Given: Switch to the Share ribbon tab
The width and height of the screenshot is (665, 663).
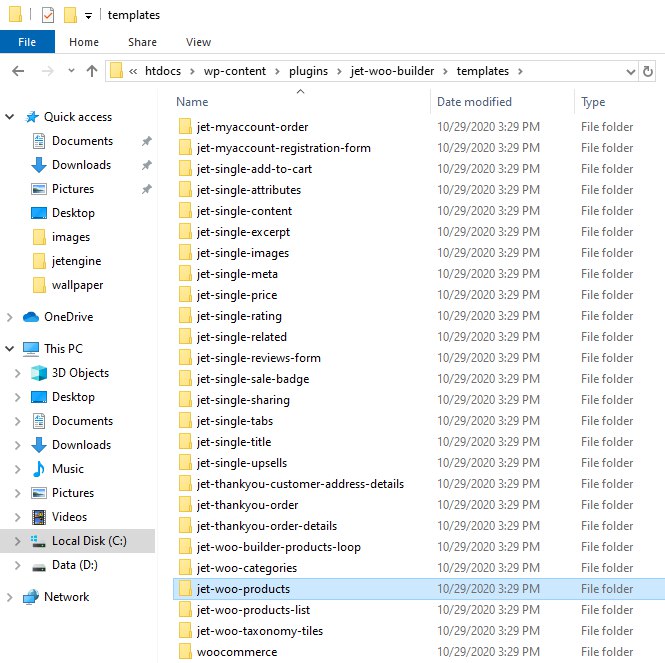Looking at the screenshot, I should coord(142,42).
